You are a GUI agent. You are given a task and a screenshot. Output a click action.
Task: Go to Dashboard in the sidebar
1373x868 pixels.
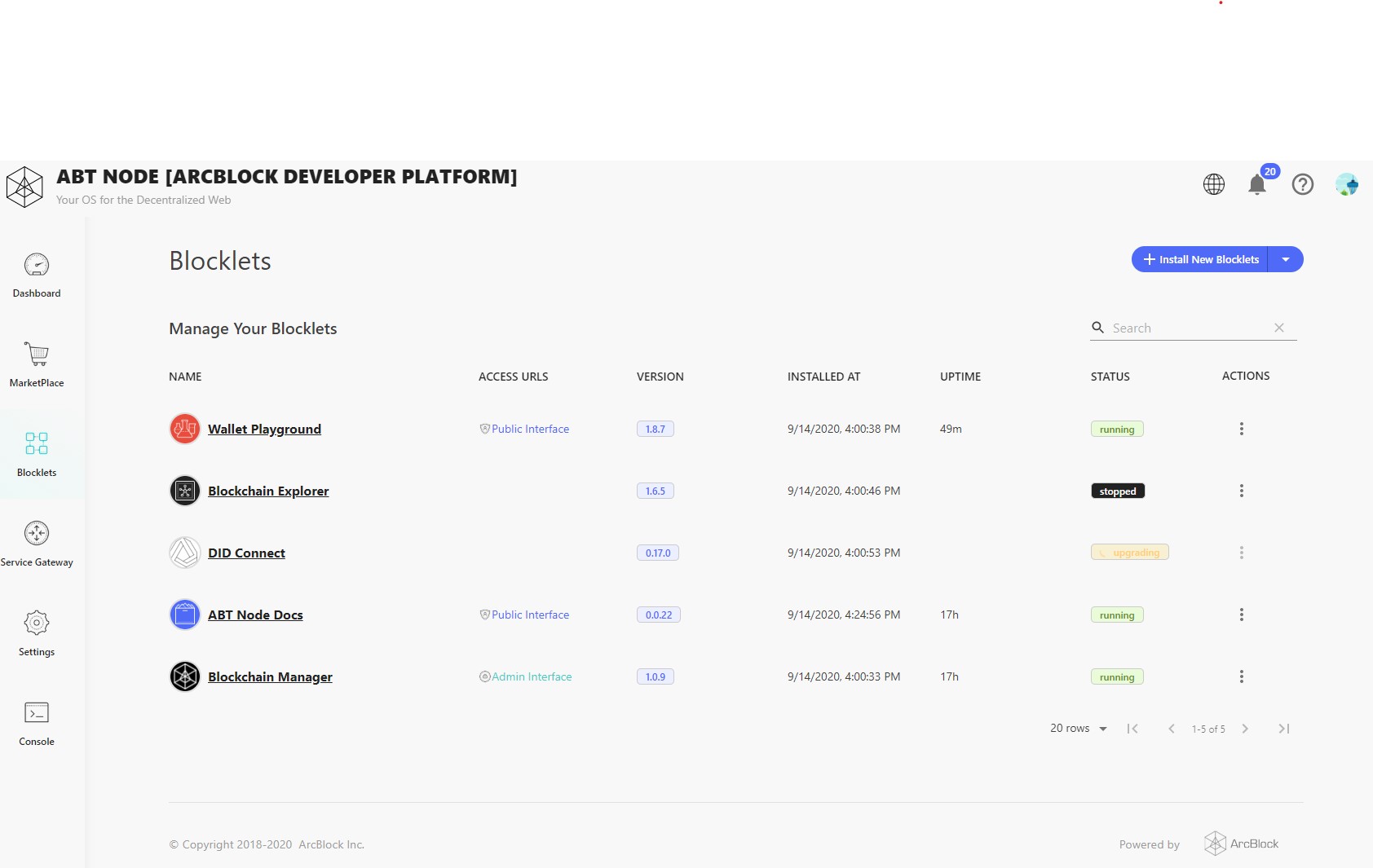click(37, 275)
